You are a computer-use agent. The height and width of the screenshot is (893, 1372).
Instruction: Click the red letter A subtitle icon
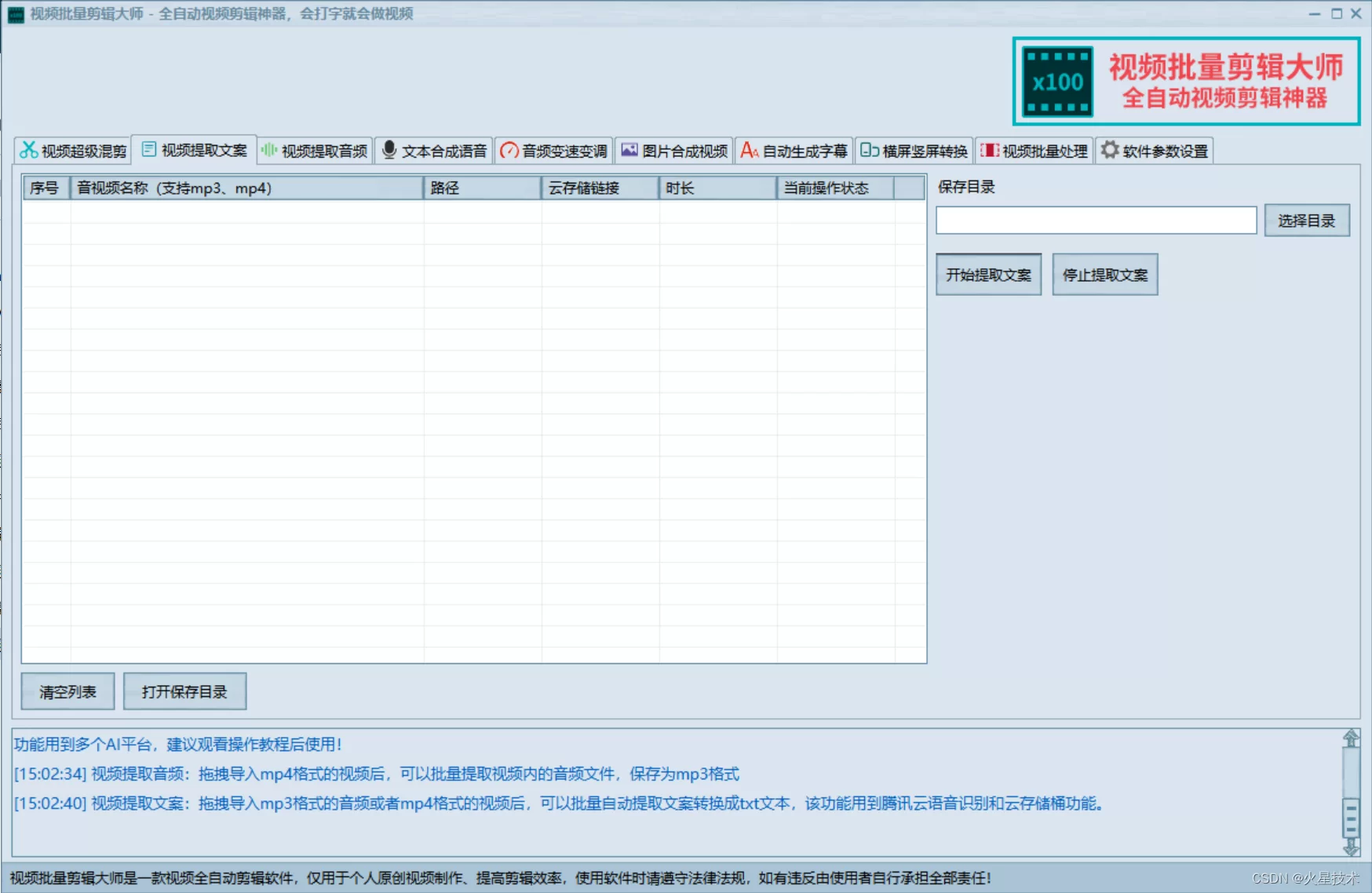749,150
